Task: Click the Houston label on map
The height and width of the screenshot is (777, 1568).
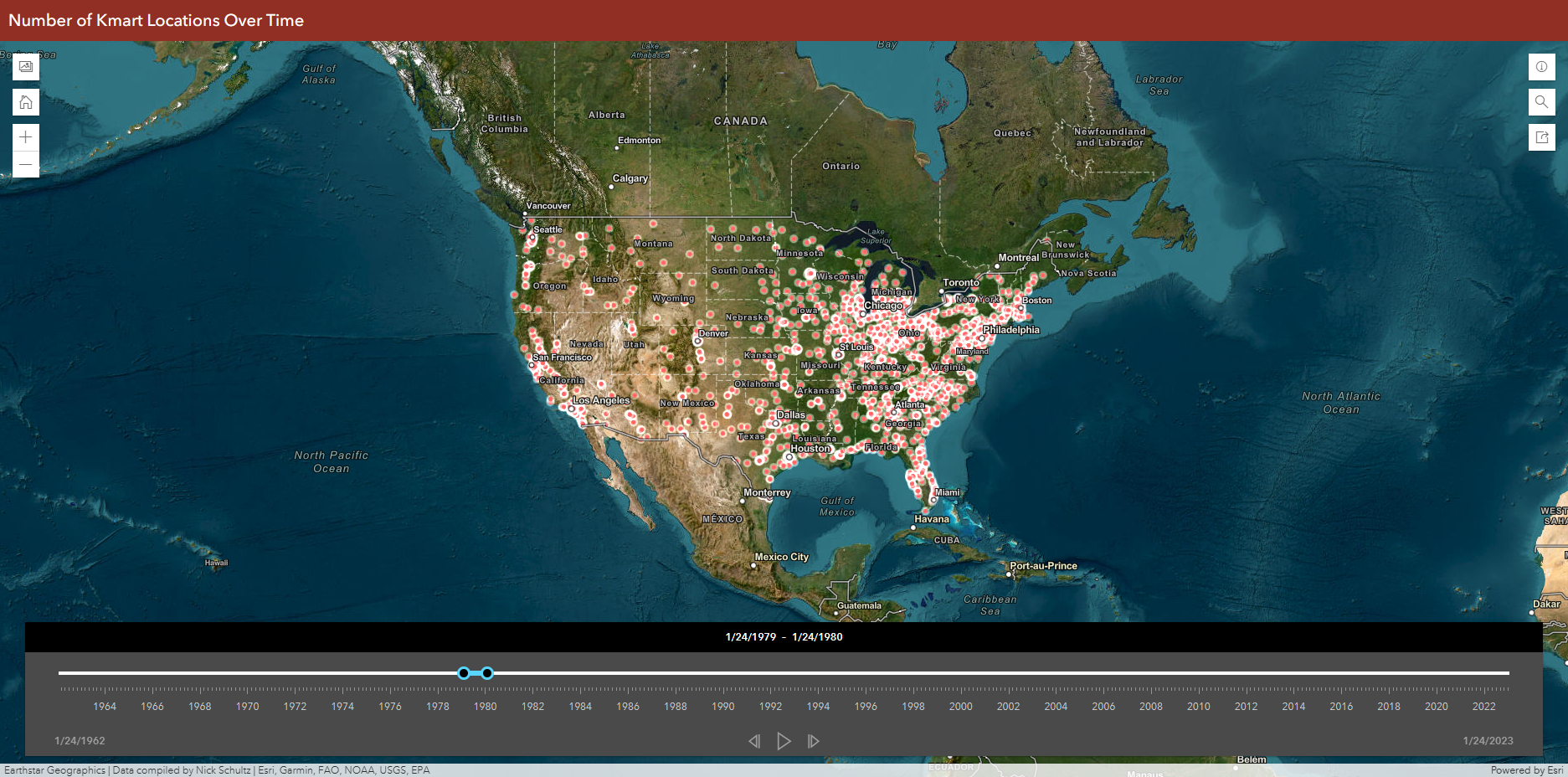Action: coord(810,449)
